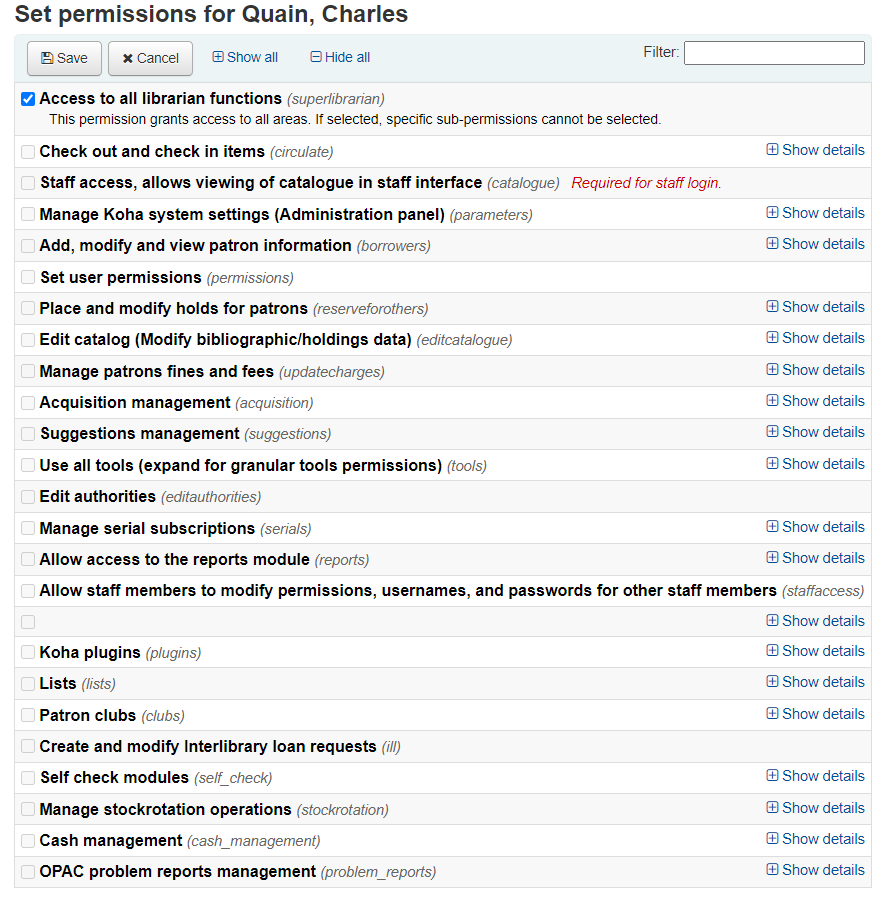Click the Save button
The image size is (888, 900).
[x=64, y=58]
